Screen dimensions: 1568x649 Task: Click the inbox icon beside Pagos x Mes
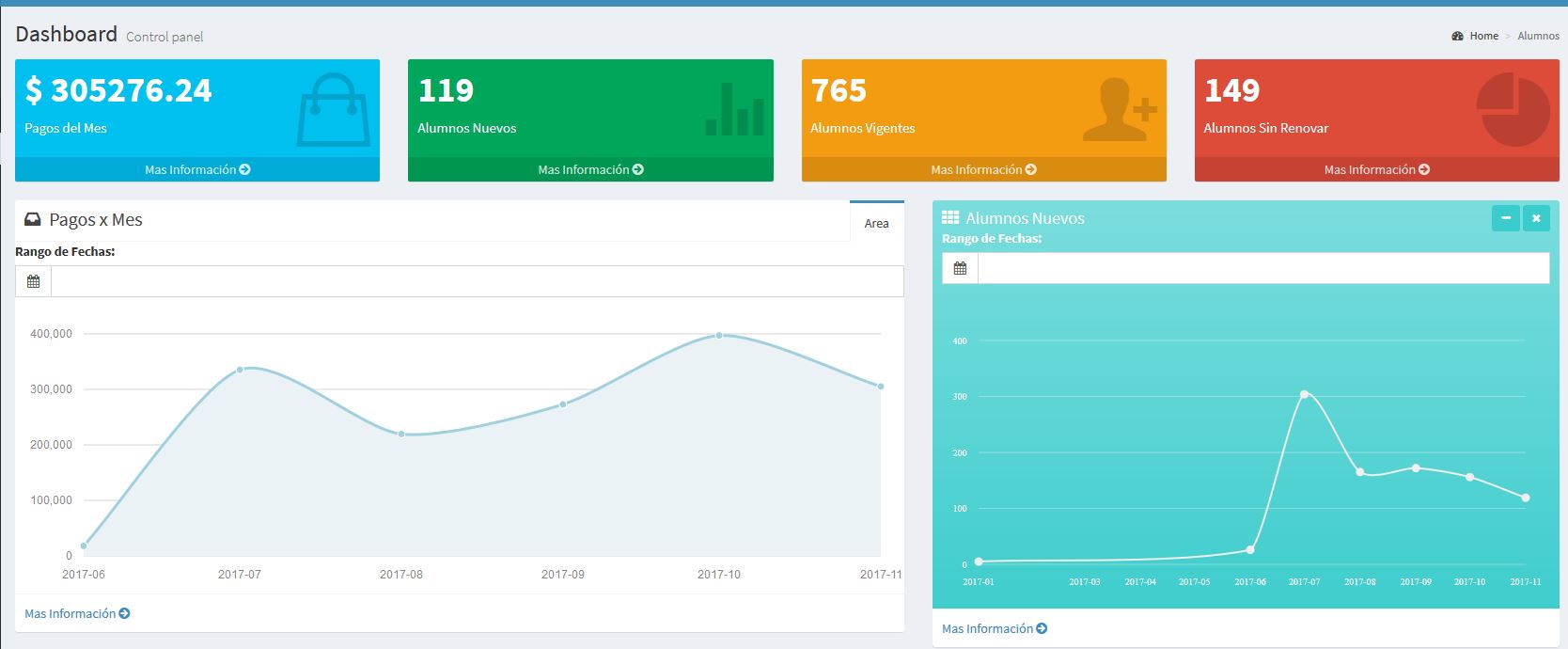pos(33,219)
